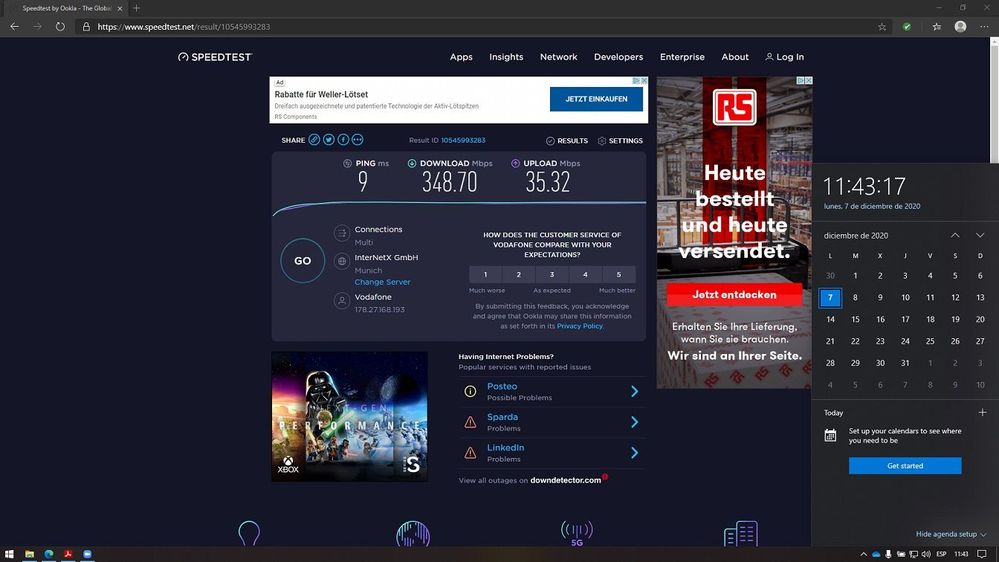999x562 pixels.
Task: Open browser settings and more menu
Action: [x=984, y=27]
